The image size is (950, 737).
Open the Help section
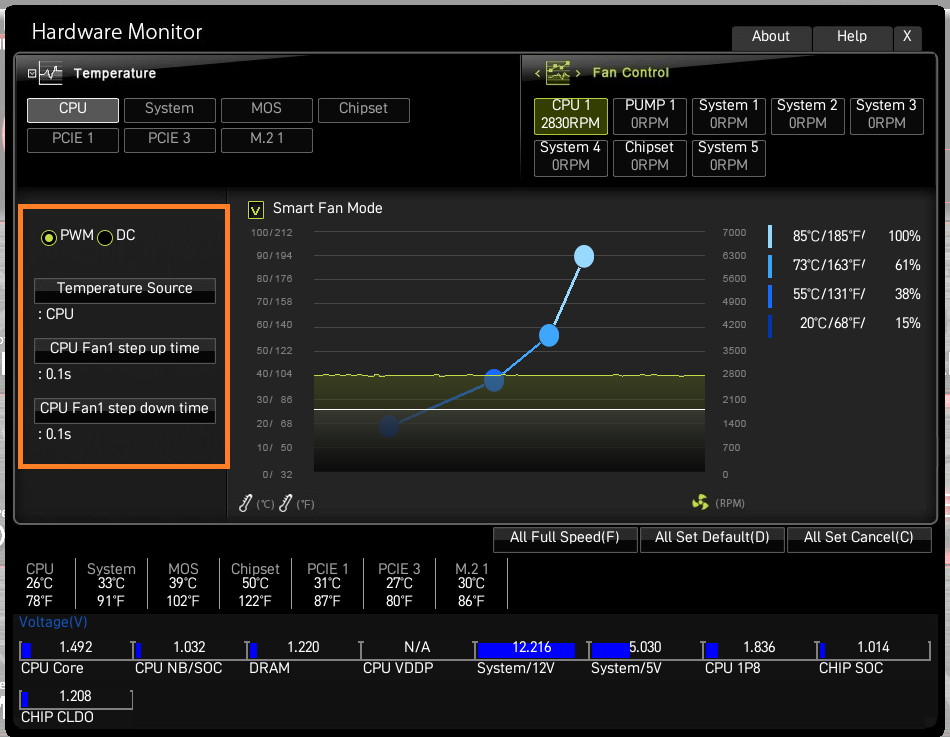(x=852, y=38)
